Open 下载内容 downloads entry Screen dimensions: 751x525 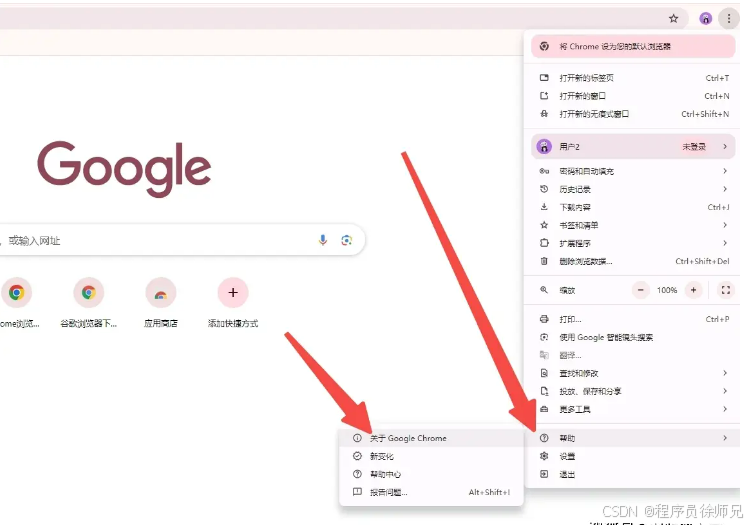[633, 207]
